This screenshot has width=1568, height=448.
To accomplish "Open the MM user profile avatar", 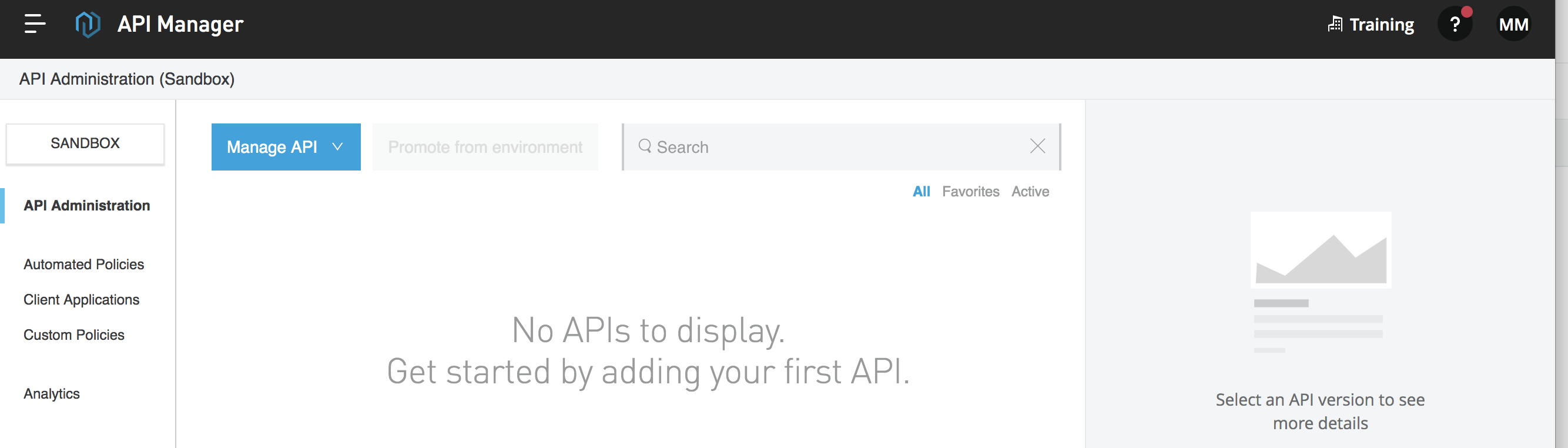I will 1513,24.
